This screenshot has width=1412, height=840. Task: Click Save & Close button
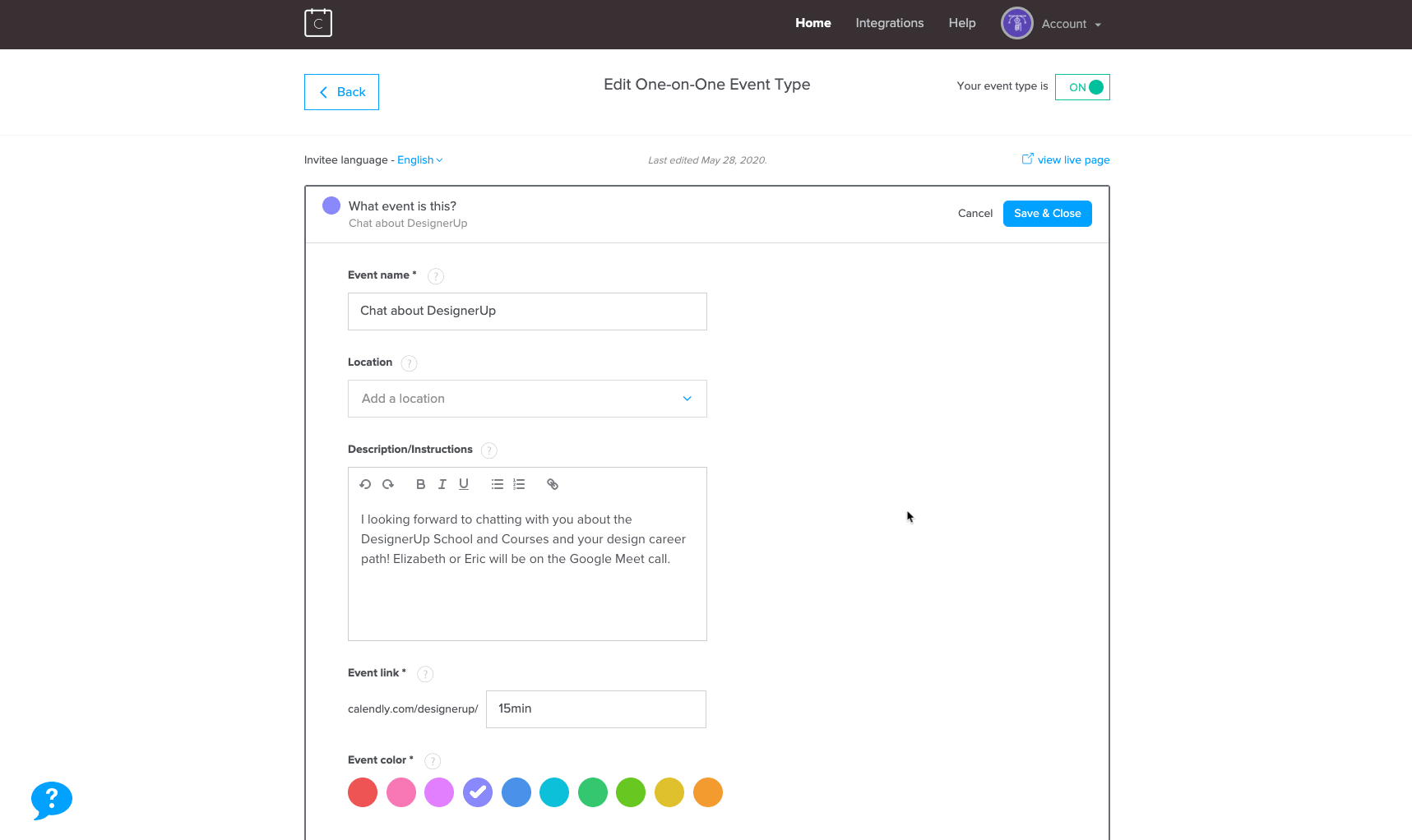point(1047,214)
